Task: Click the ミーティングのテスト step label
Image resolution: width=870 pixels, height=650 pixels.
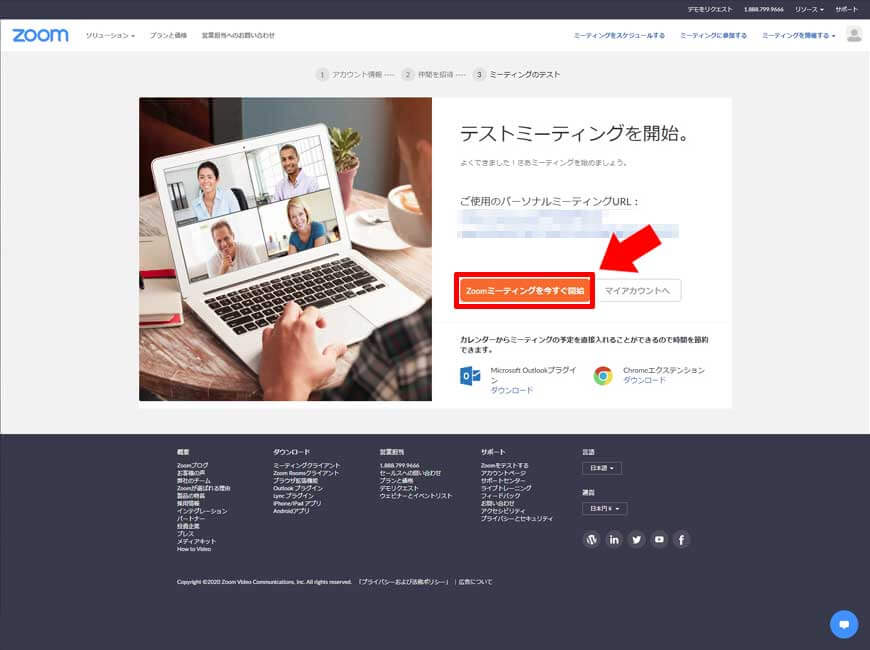Action: 525,74
